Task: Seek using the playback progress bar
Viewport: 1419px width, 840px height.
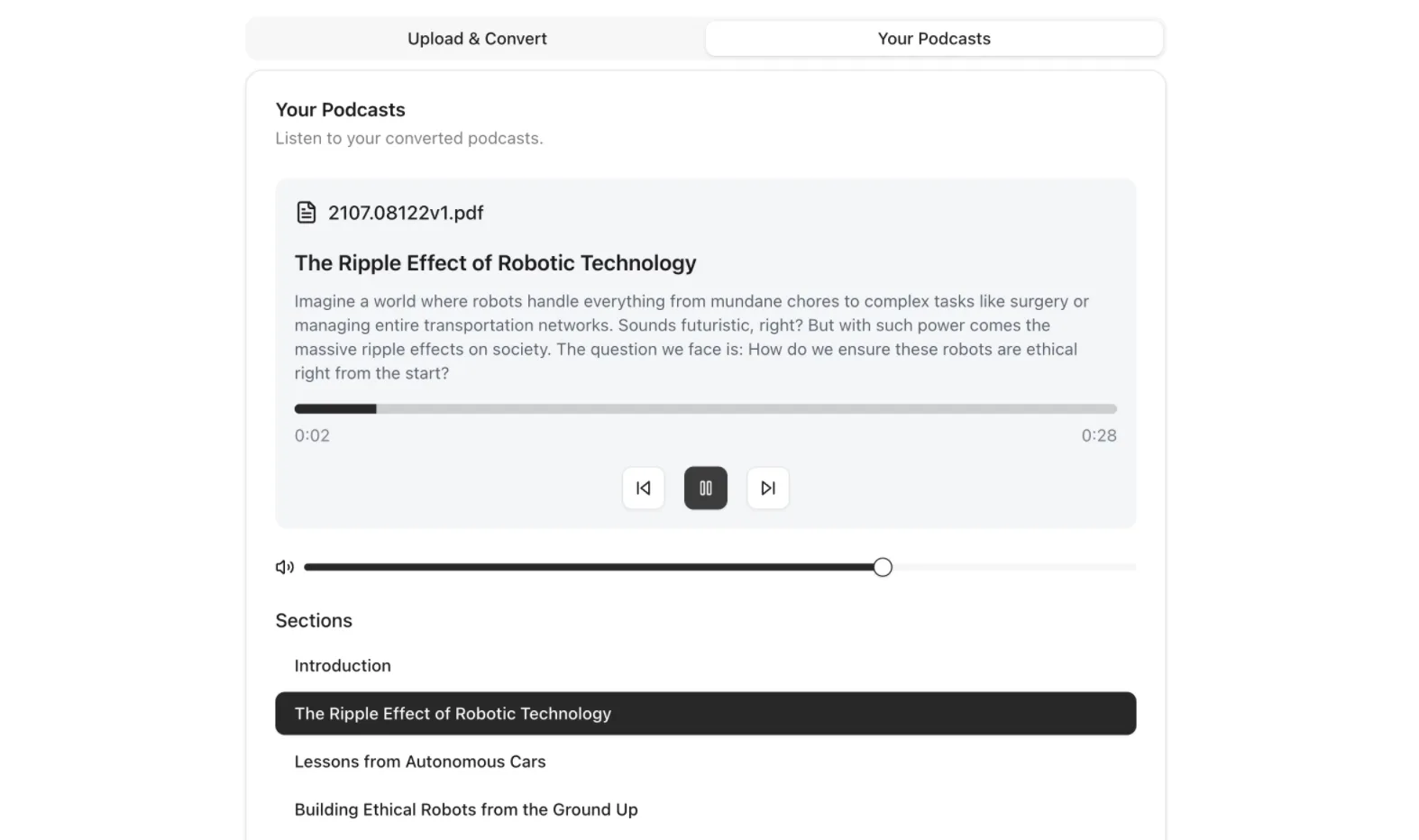Action: point(705,409)
